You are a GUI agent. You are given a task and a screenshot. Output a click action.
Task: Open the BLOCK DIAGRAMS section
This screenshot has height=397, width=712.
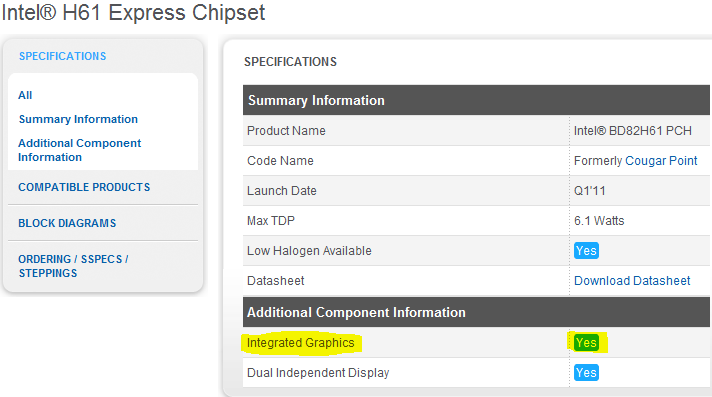(67, 223)
